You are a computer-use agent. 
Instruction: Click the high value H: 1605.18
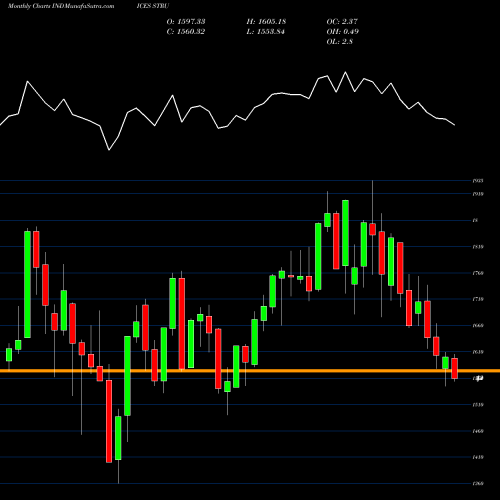(266, 22)
